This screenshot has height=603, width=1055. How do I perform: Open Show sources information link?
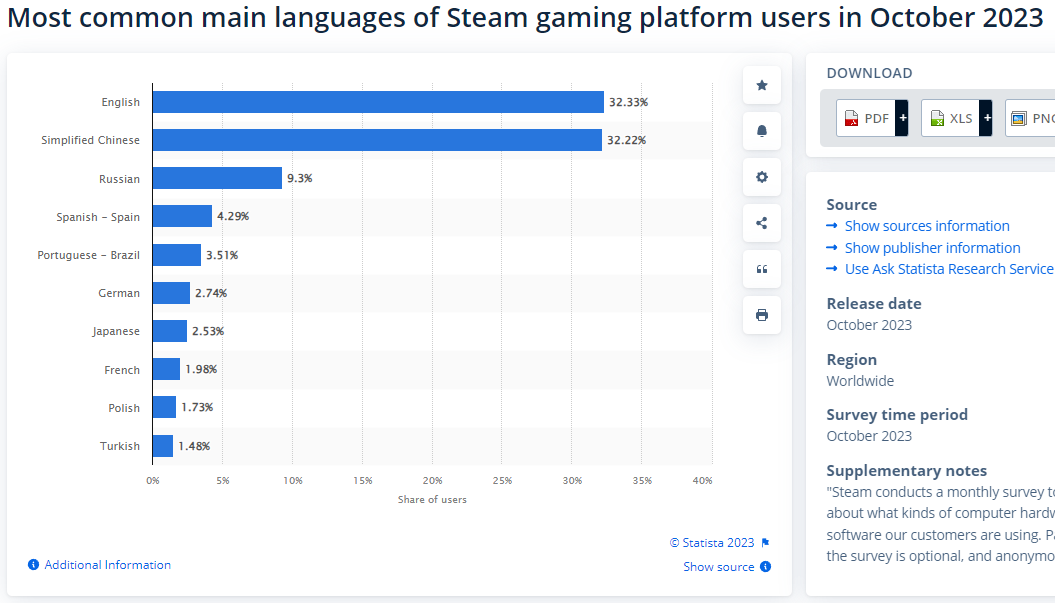(x=927, y=226)
